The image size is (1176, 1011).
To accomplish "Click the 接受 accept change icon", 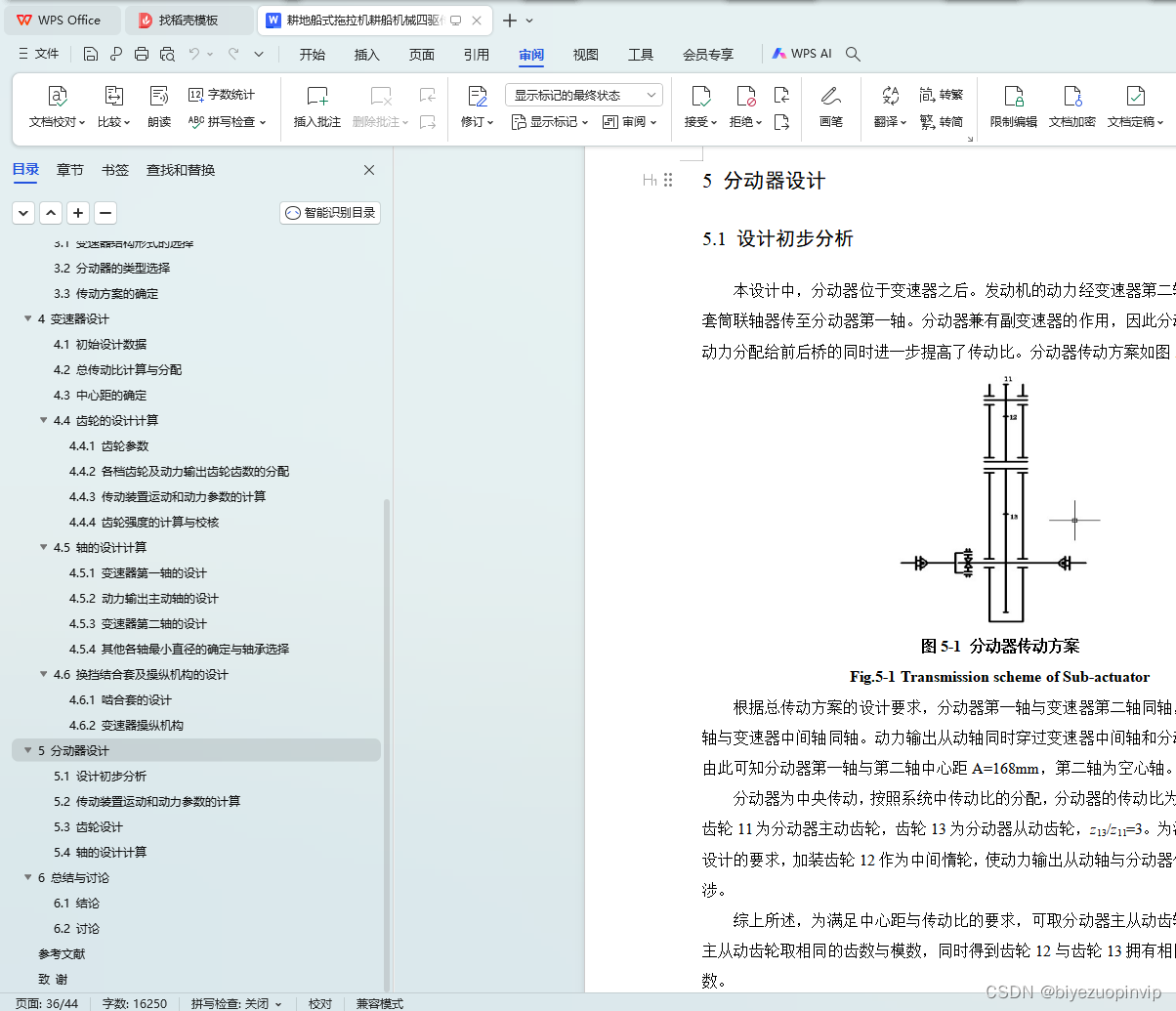I will point(700,96).
